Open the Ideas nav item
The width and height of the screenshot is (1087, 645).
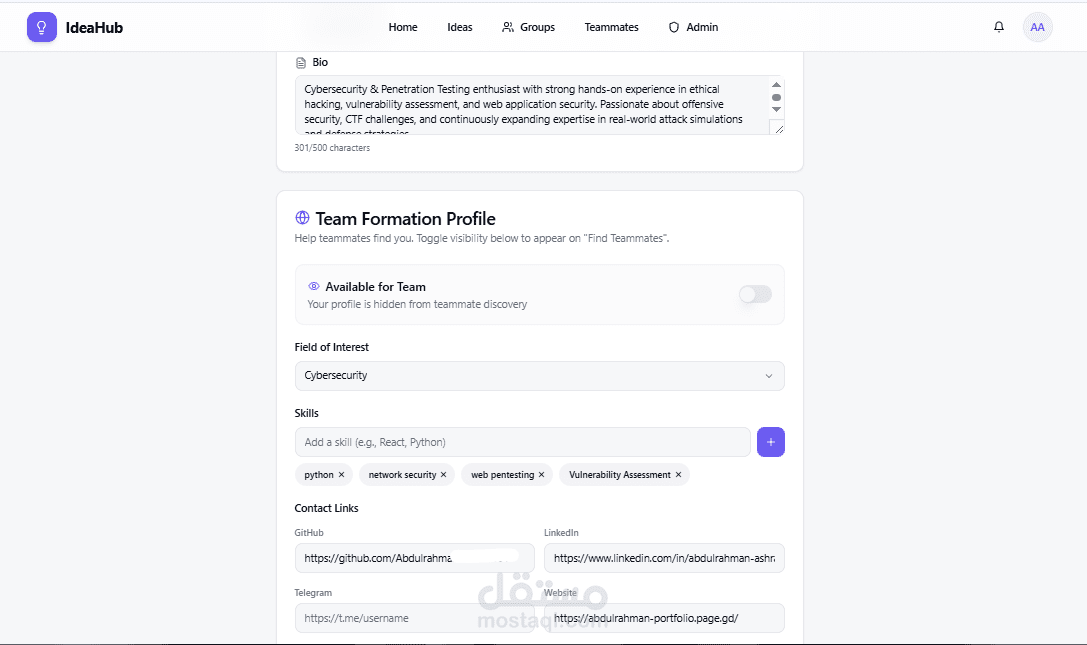[460, 27]
